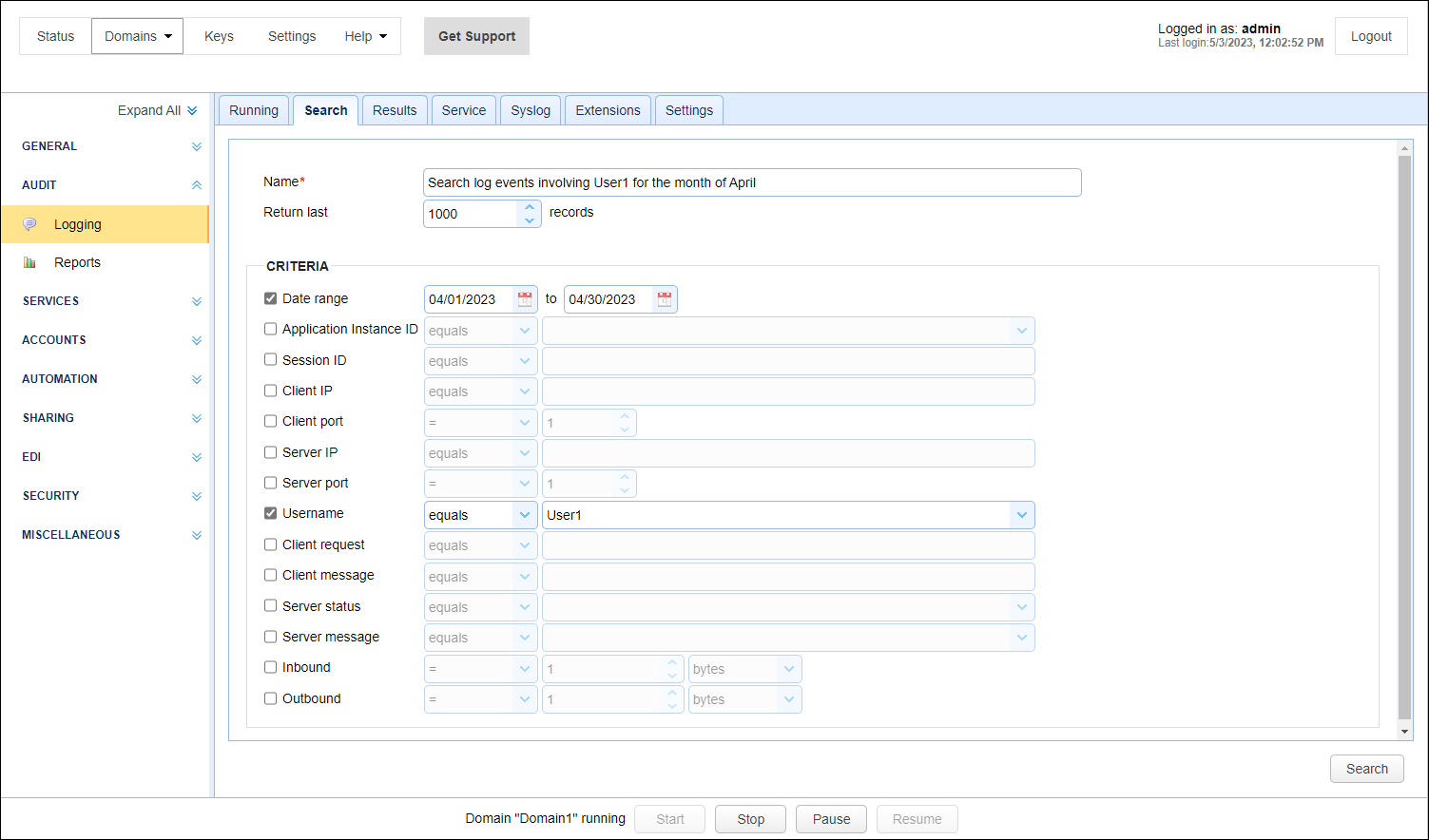
Task: Click the Return last 1000 field
Action: (471, 214)
